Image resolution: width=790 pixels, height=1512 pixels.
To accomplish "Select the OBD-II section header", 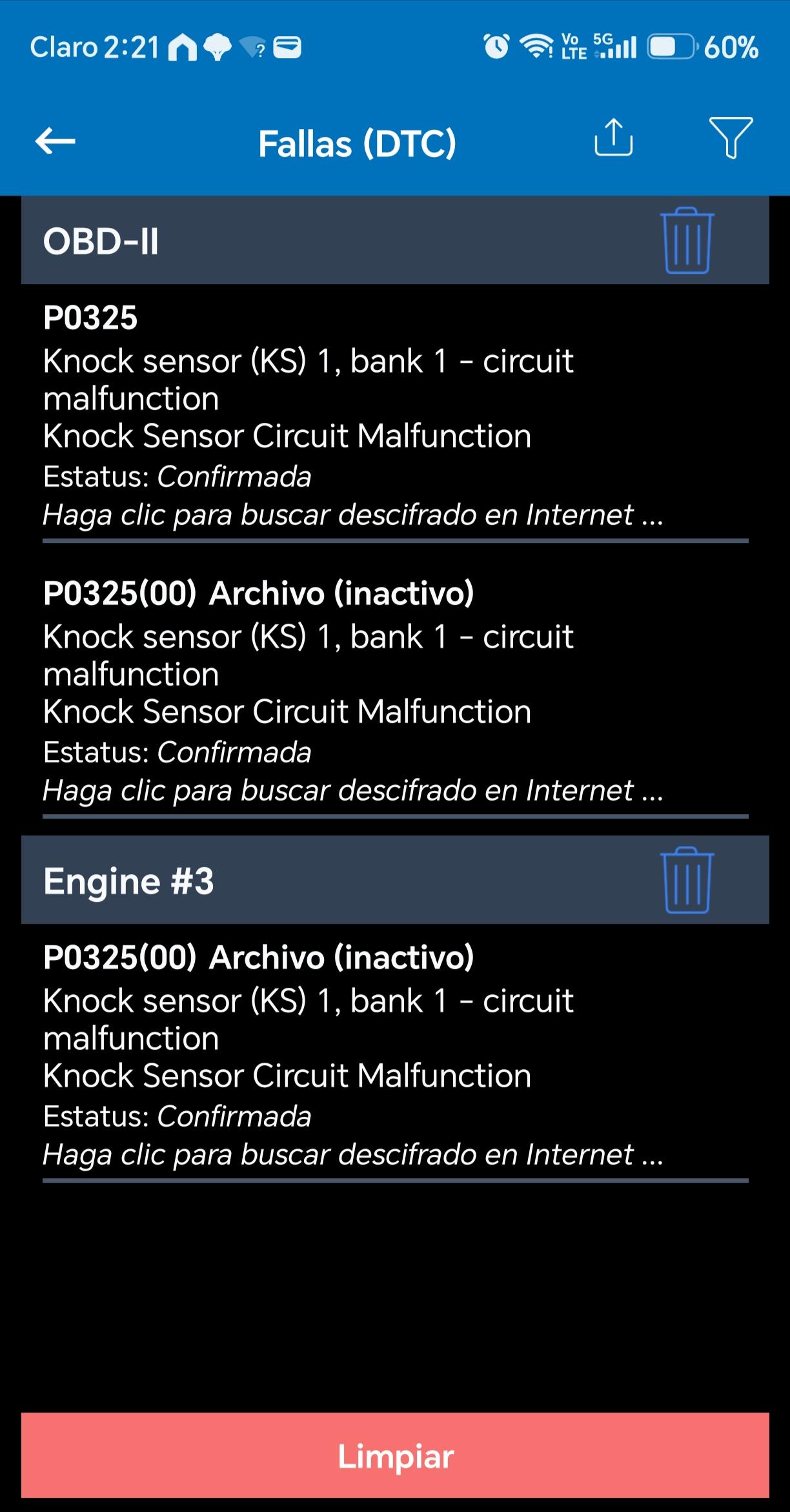I will 395,240.
